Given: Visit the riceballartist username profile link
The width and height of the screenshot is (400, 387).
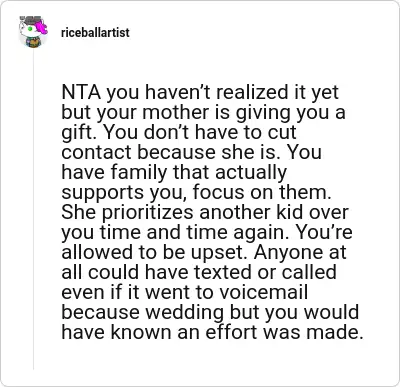Looking at the screenshot, I should coord(95,33).
